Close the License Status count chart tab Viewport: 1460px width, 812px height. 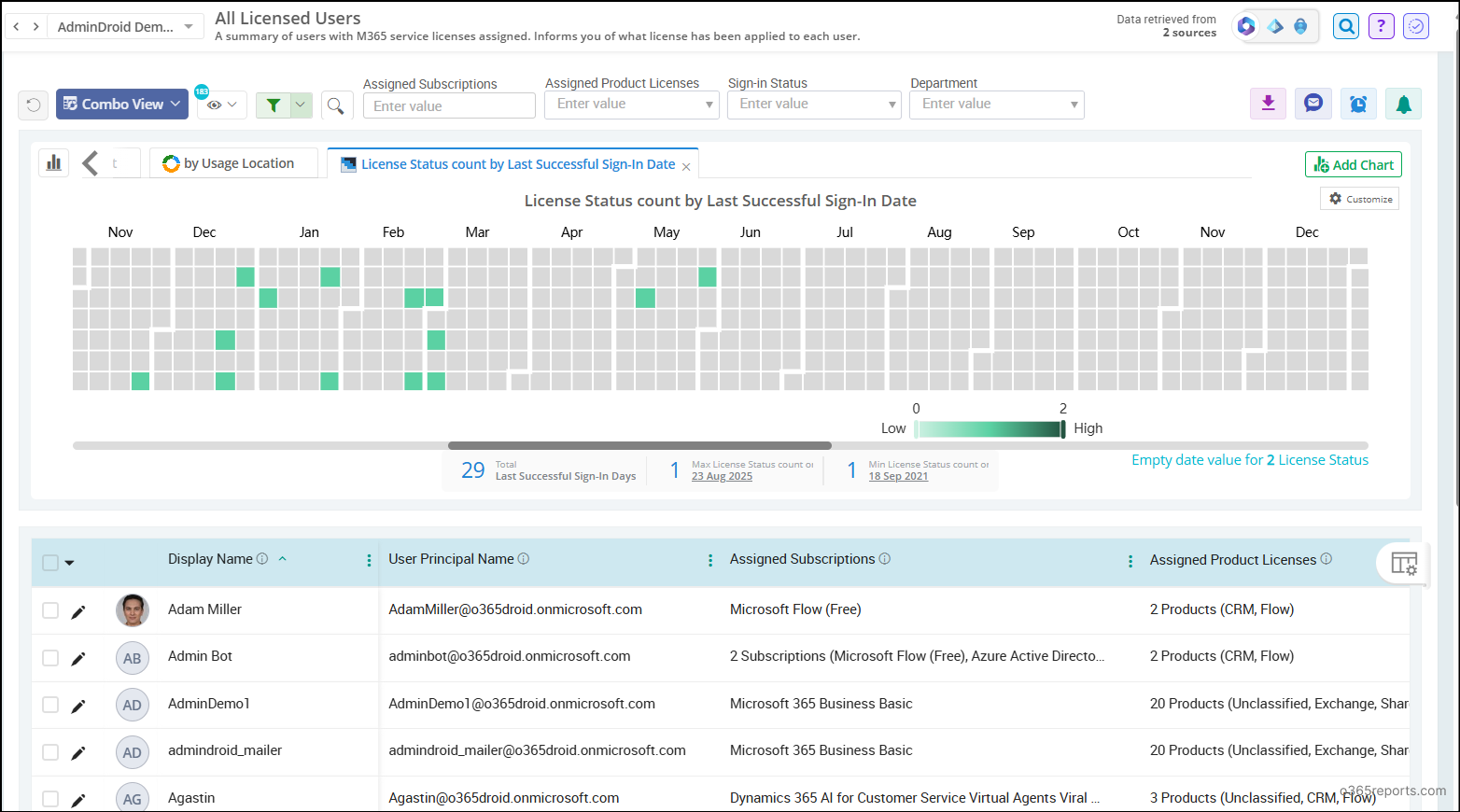(686, 166)
